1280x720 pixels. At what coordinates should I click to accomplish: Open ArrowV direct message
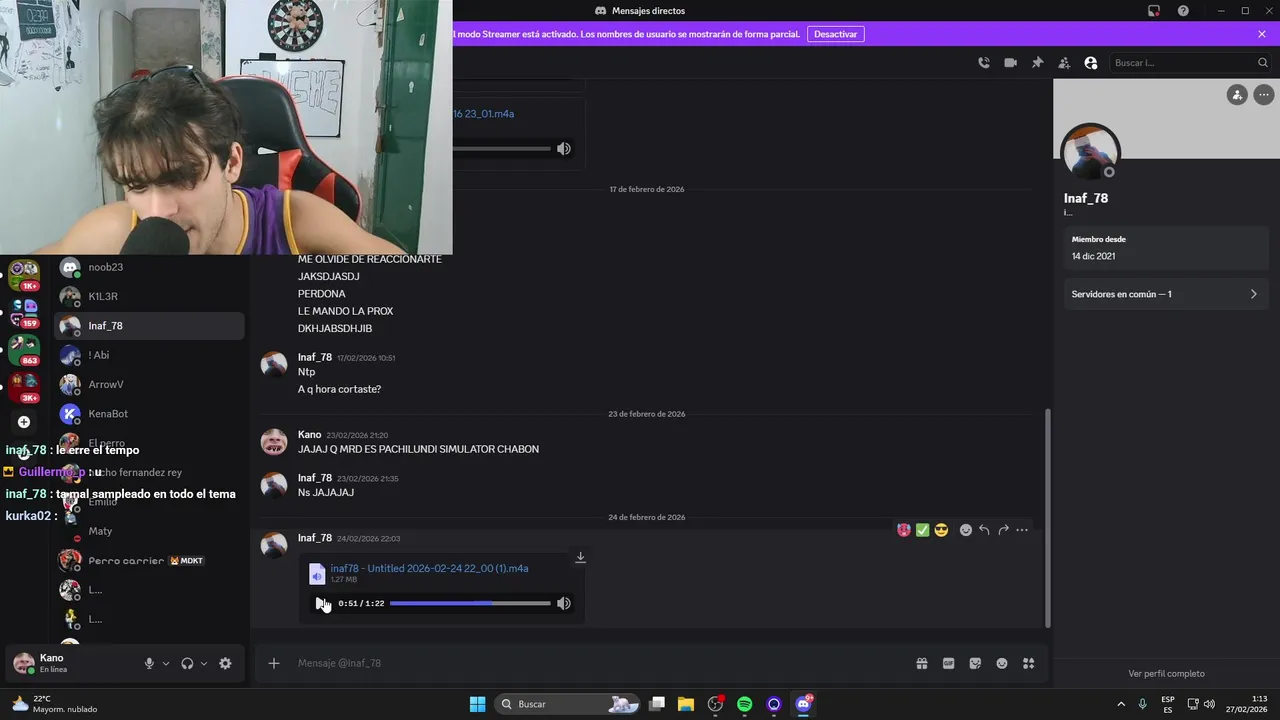(x=150, y=384)
